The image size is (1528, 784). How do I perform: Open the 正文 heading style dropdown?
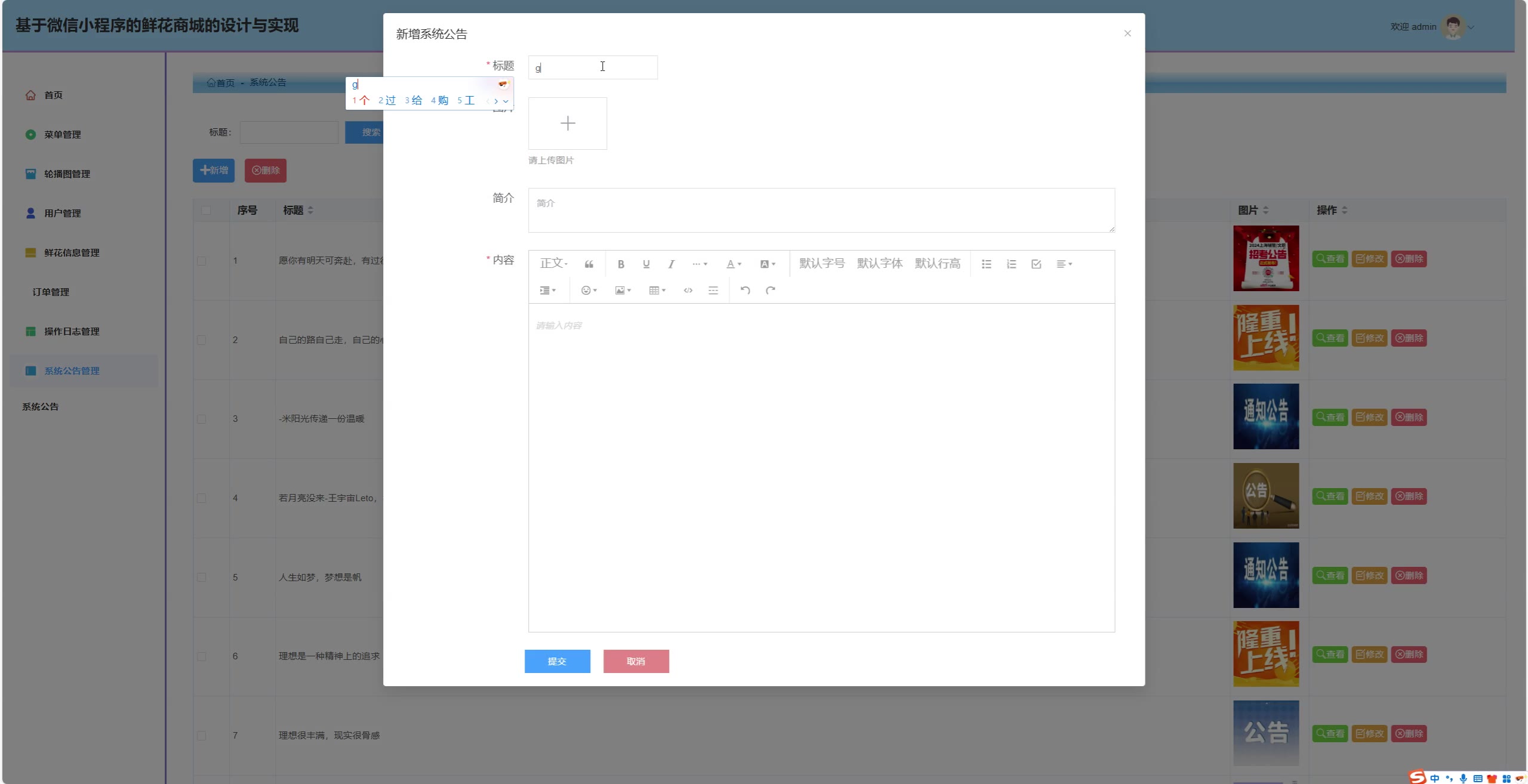coord(553,264)
